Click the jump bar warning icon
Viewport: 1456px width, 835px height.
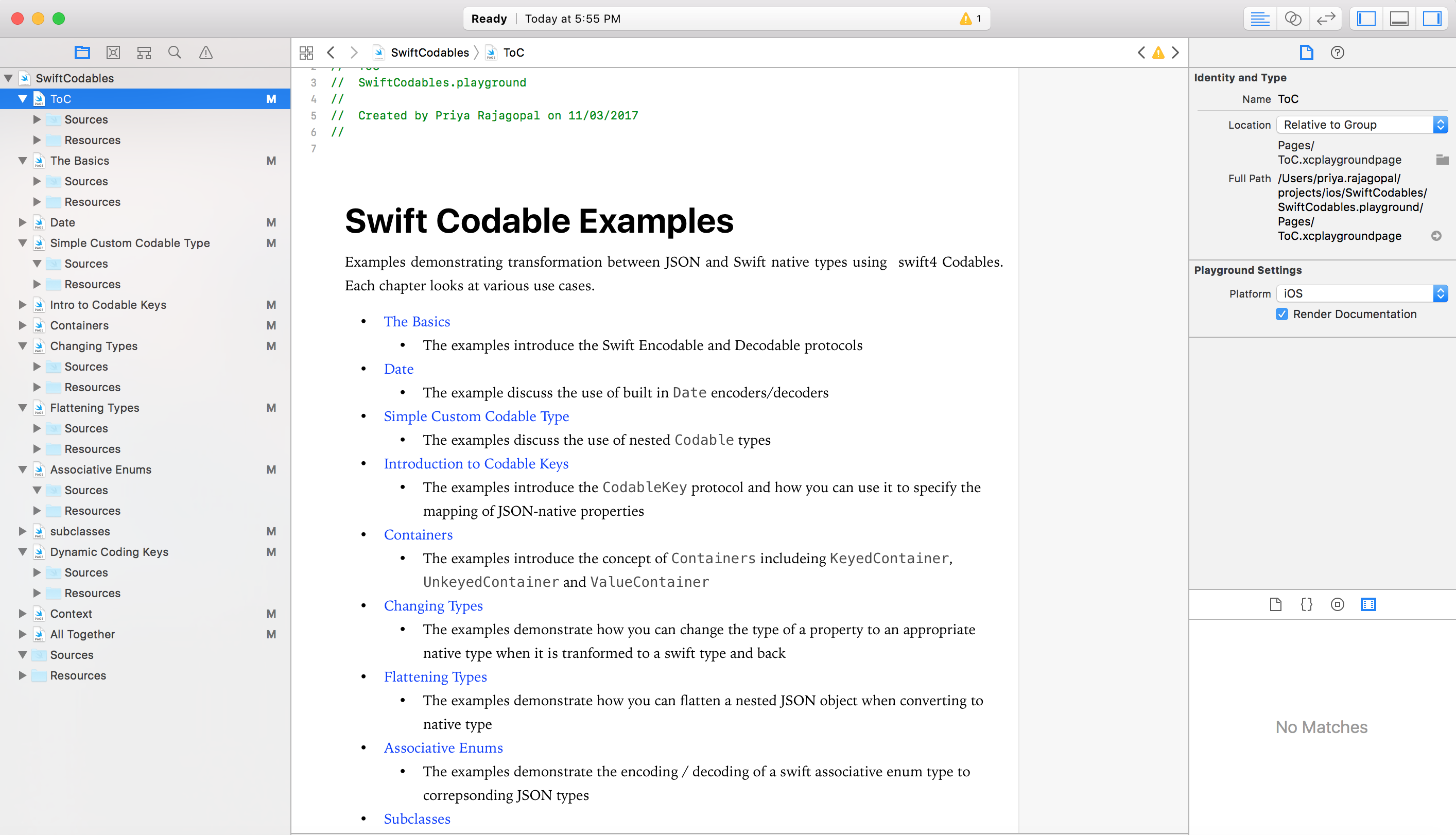(1158, 53)
